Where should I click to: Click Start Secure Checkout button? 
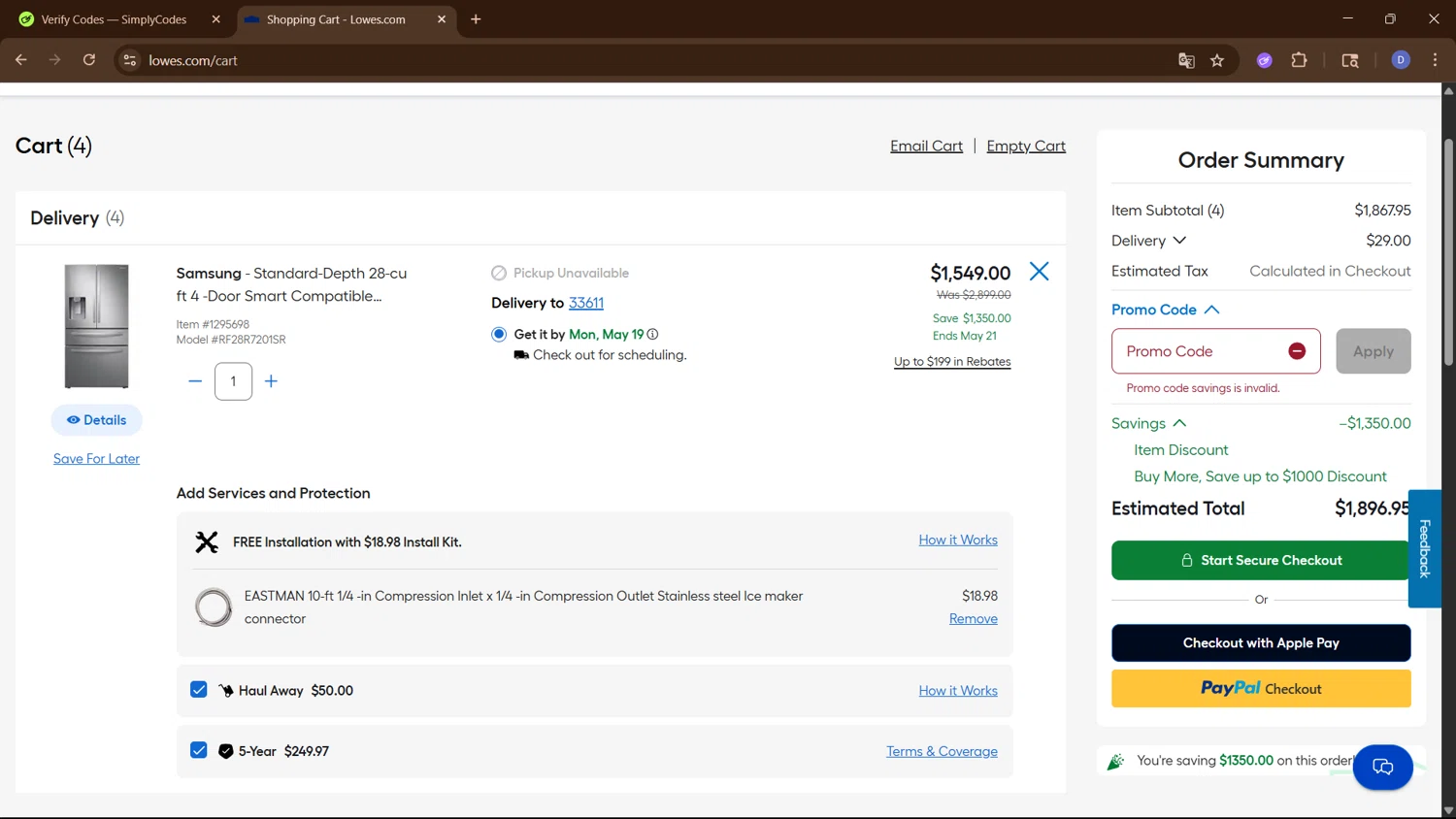coord(1260,560)
